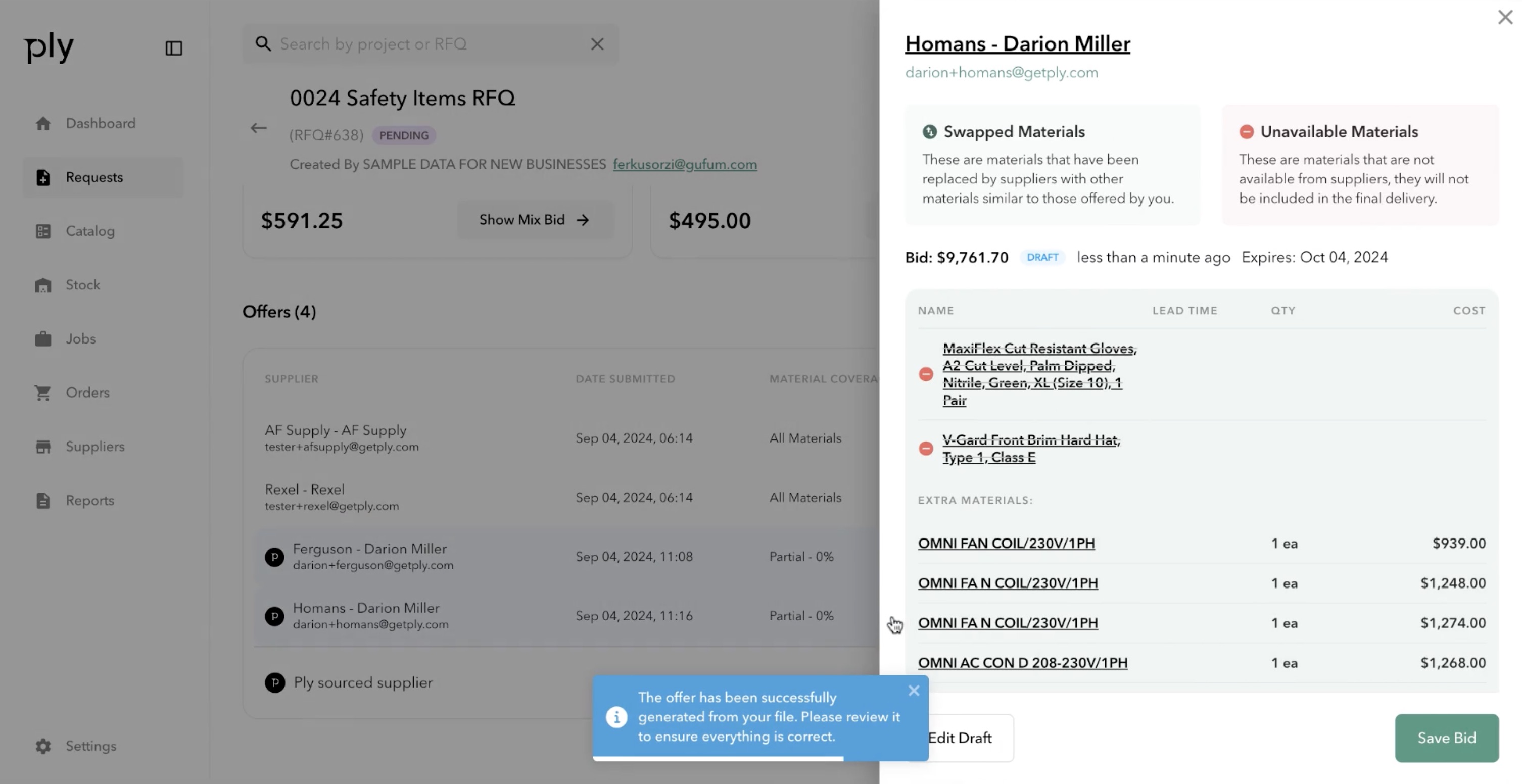This screenshot has width=1522, height=784.
Task: Click the Orders cart icon
Action: click(43, 393)
